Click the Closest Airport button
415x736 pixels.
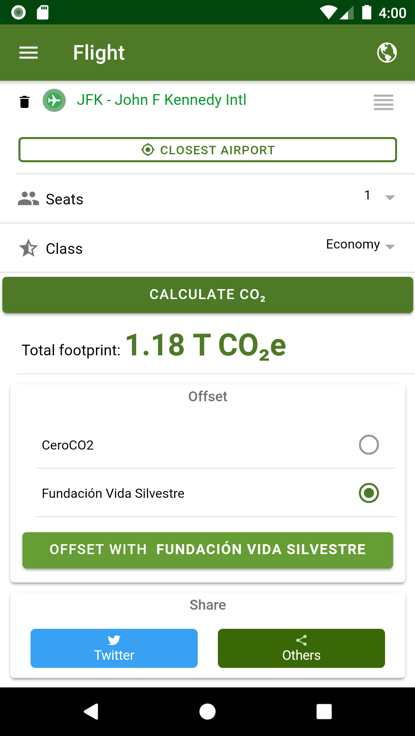(x=208, y=150)
